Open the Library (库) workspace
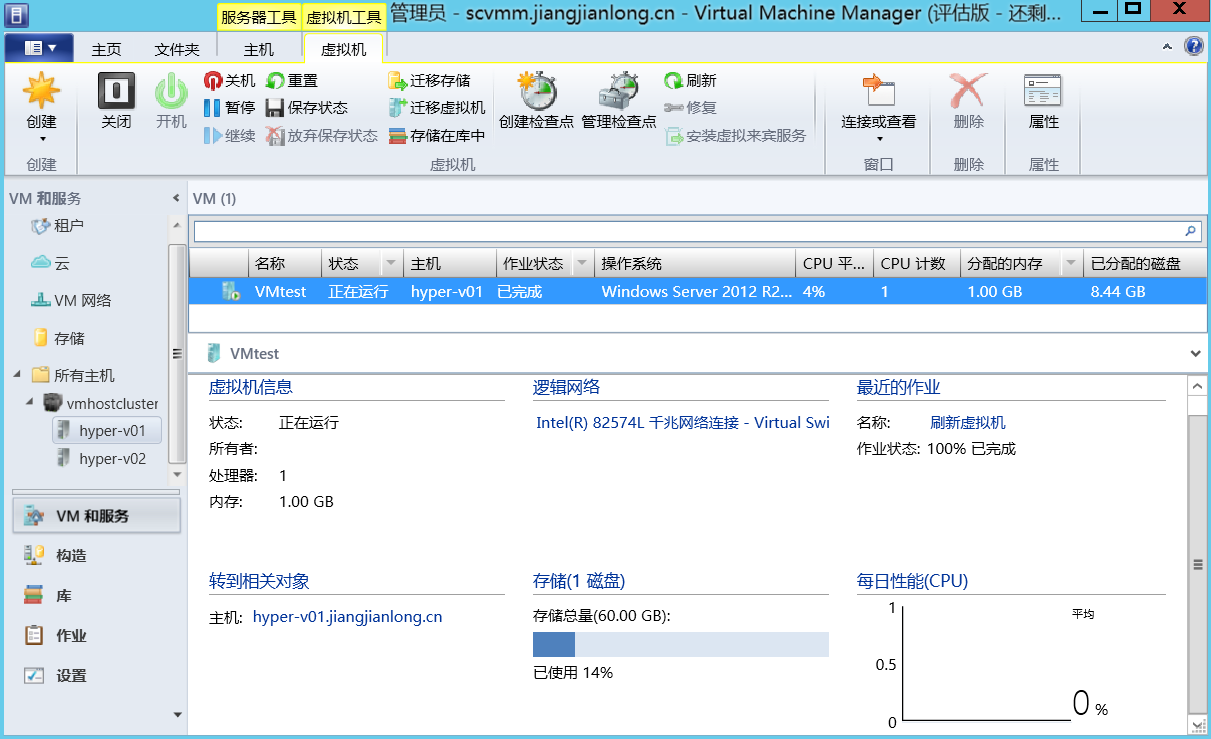 (96, 595)
